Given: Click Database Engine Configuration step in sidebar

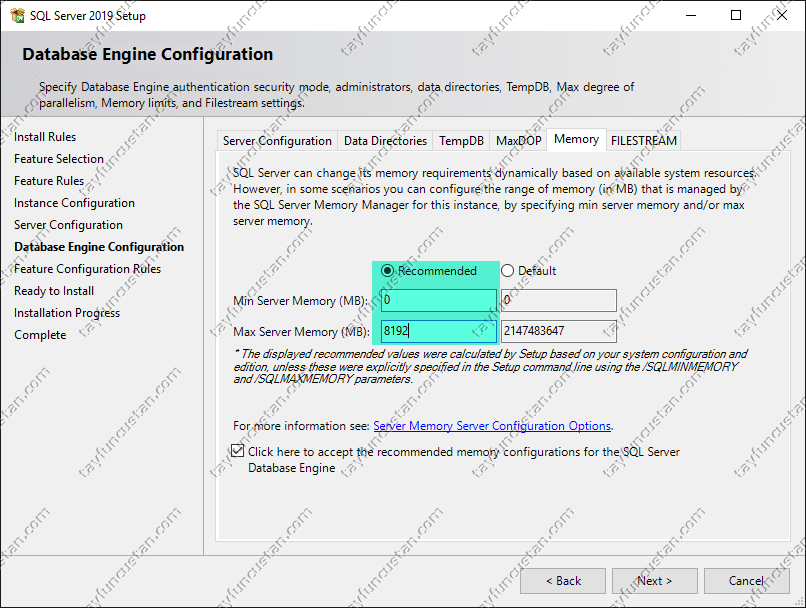Looking at the screenshot, I should pyautogui.click(x=99, y=247).
